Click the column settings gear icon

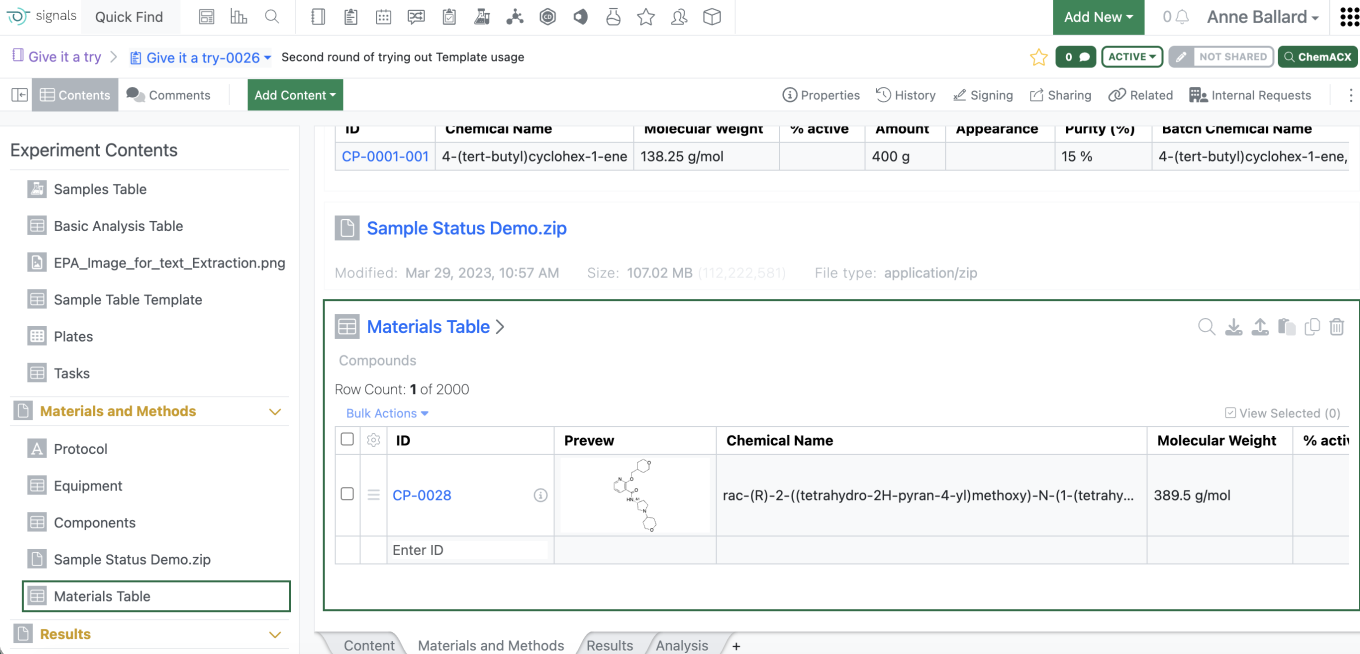tap(373, 440)
